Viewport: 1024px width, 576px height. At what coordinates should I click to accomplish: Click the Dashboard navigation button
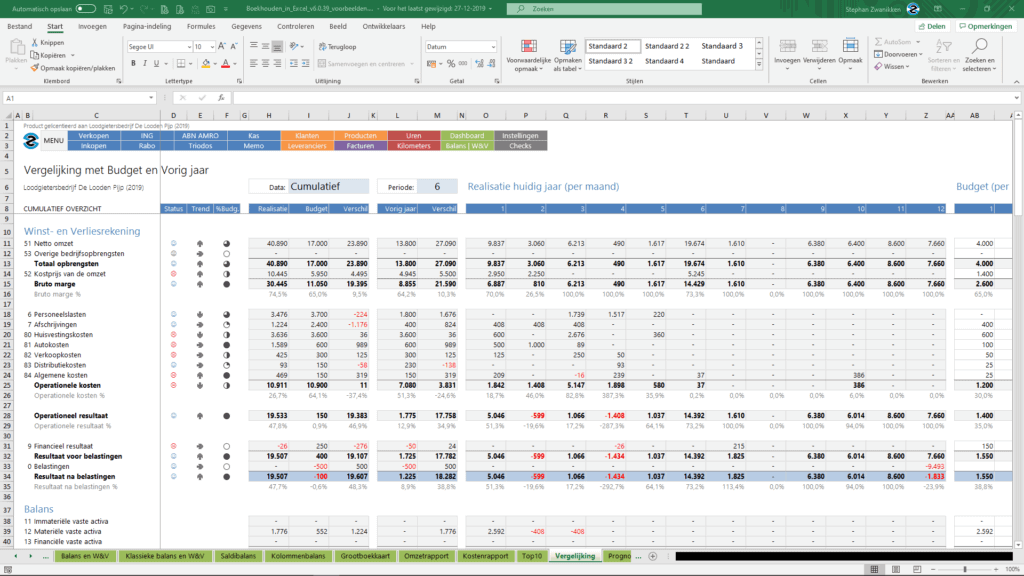(466, 135)
